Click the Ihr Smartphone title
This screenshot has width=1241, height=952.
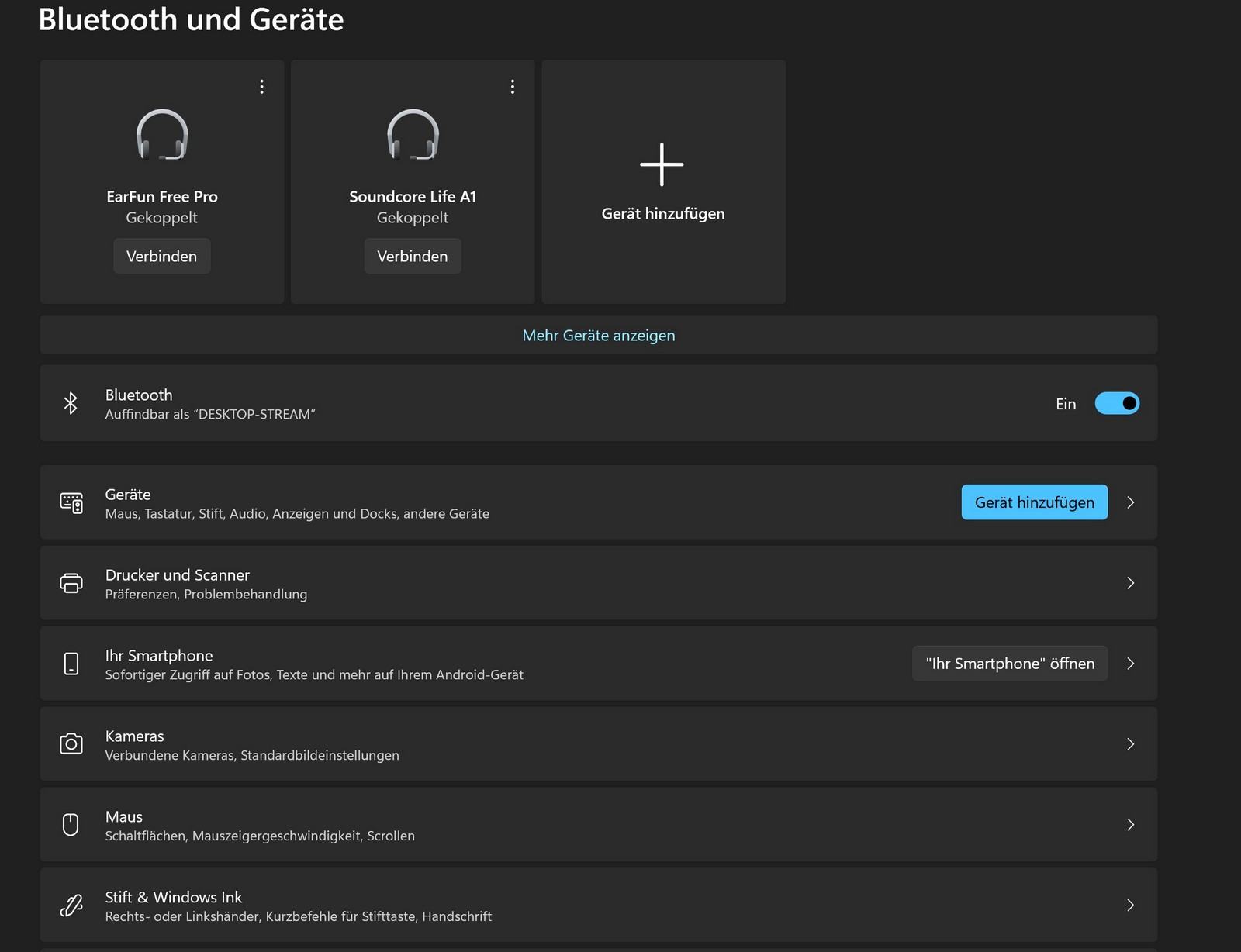159,656
